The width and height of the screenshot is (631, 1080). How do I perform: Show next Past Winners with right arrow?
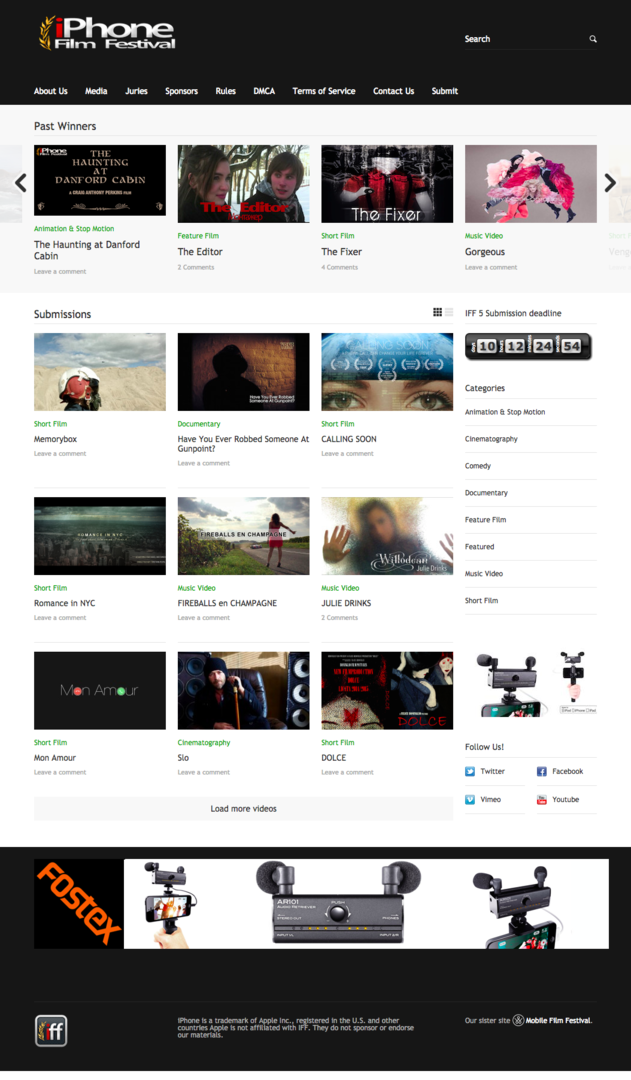pyautogui.click(x=610, y=183)
